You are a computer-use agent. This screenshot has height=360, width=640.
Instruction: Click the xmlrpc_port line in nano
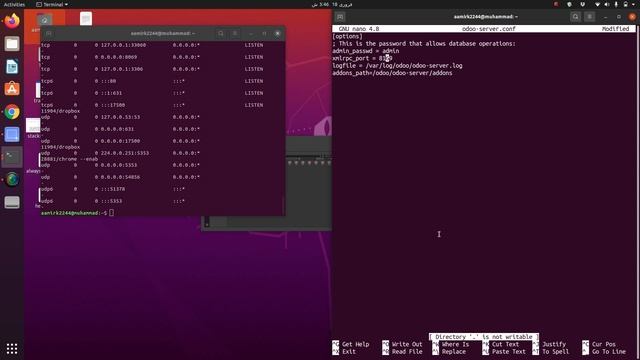362,58
